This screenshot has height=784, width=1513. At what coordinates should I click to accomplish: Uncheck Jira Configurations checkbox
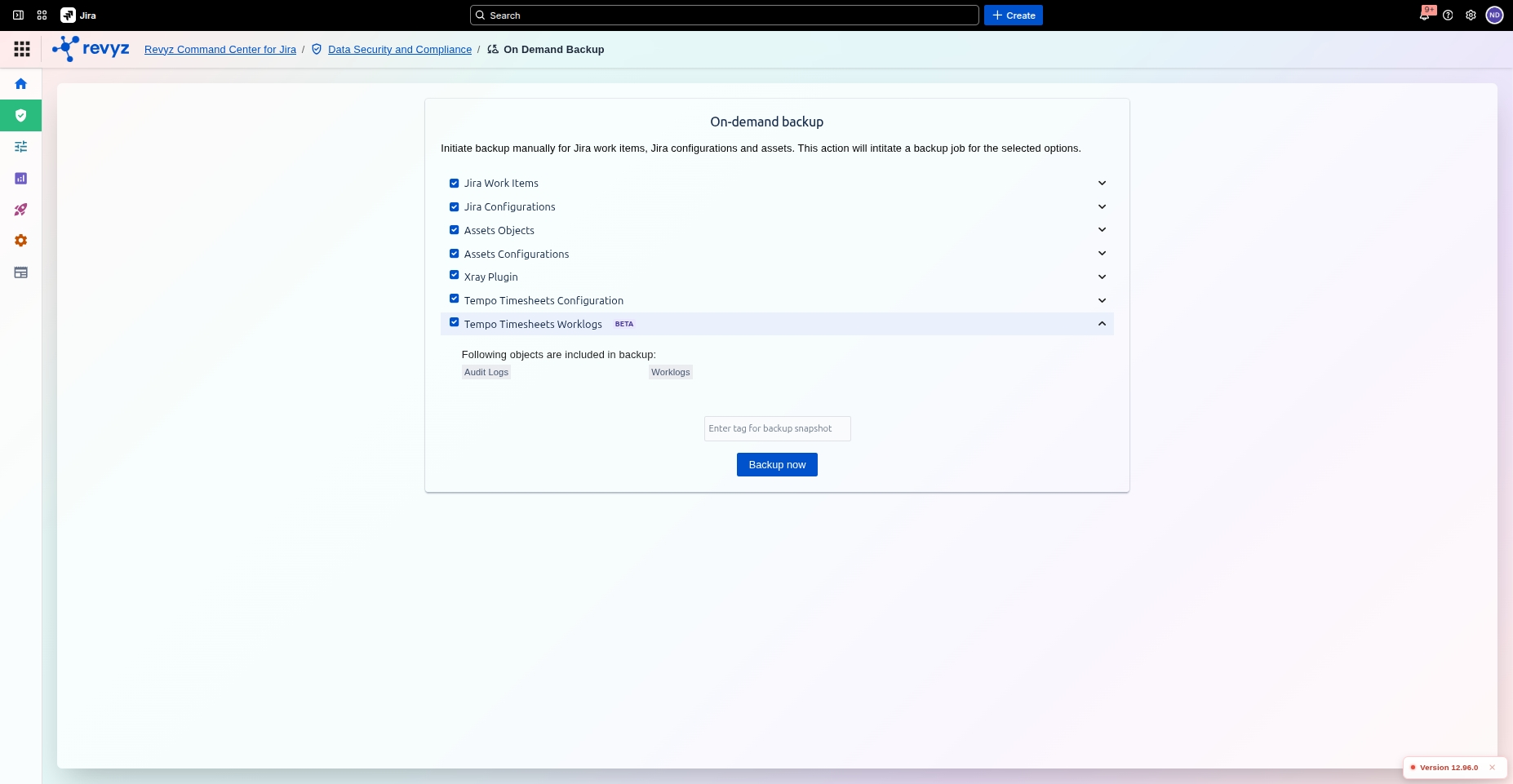click(x=455, y=206)
